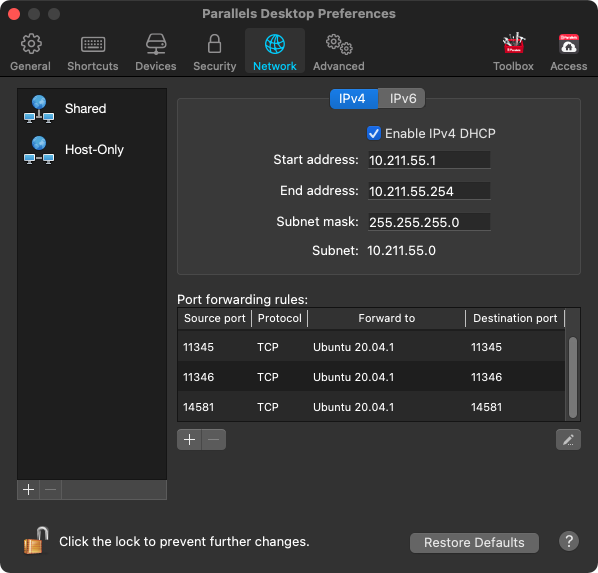Select source port 14581 cell
Viewport: 598px width, 573px height.
pyautogui.click(x=198, y=407)
